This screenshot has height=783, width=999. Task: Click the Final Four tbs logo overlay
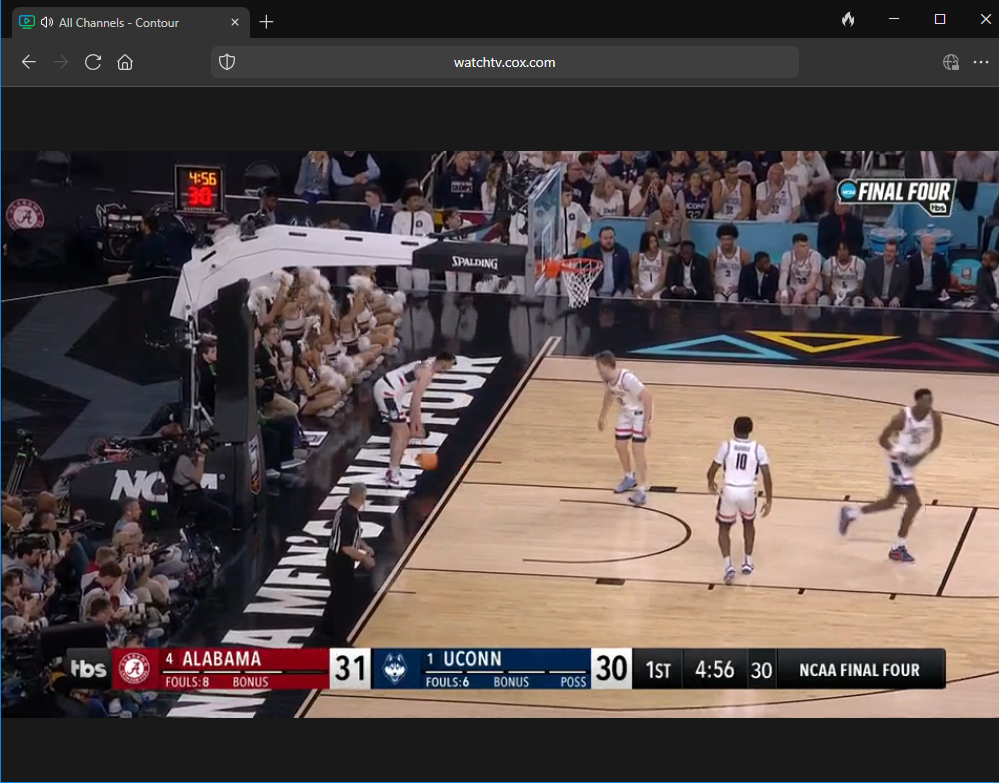(895, 196)
